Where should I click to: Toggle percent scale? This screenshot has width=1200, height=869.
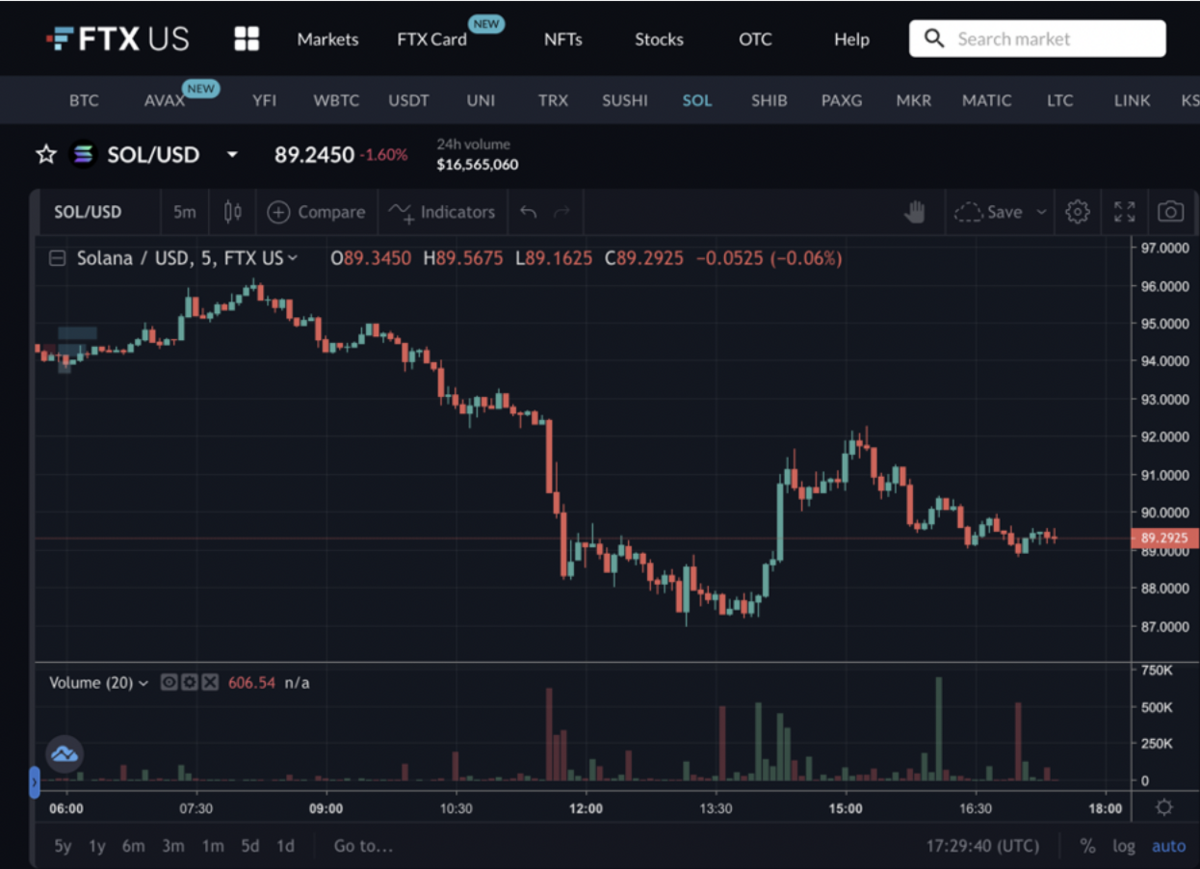click(1088, 846)
